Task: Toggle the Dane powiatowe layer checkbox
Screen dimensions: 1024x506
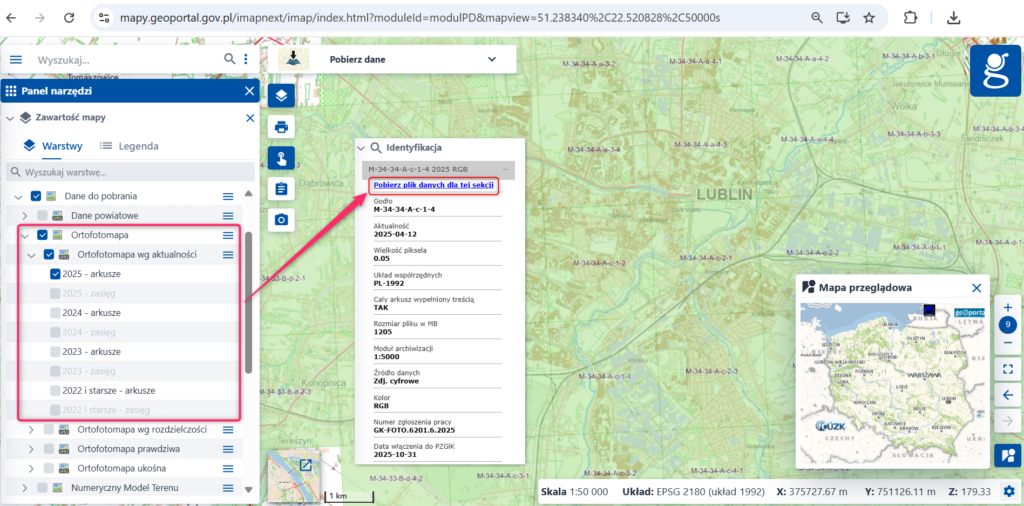Action: (42, 216)
